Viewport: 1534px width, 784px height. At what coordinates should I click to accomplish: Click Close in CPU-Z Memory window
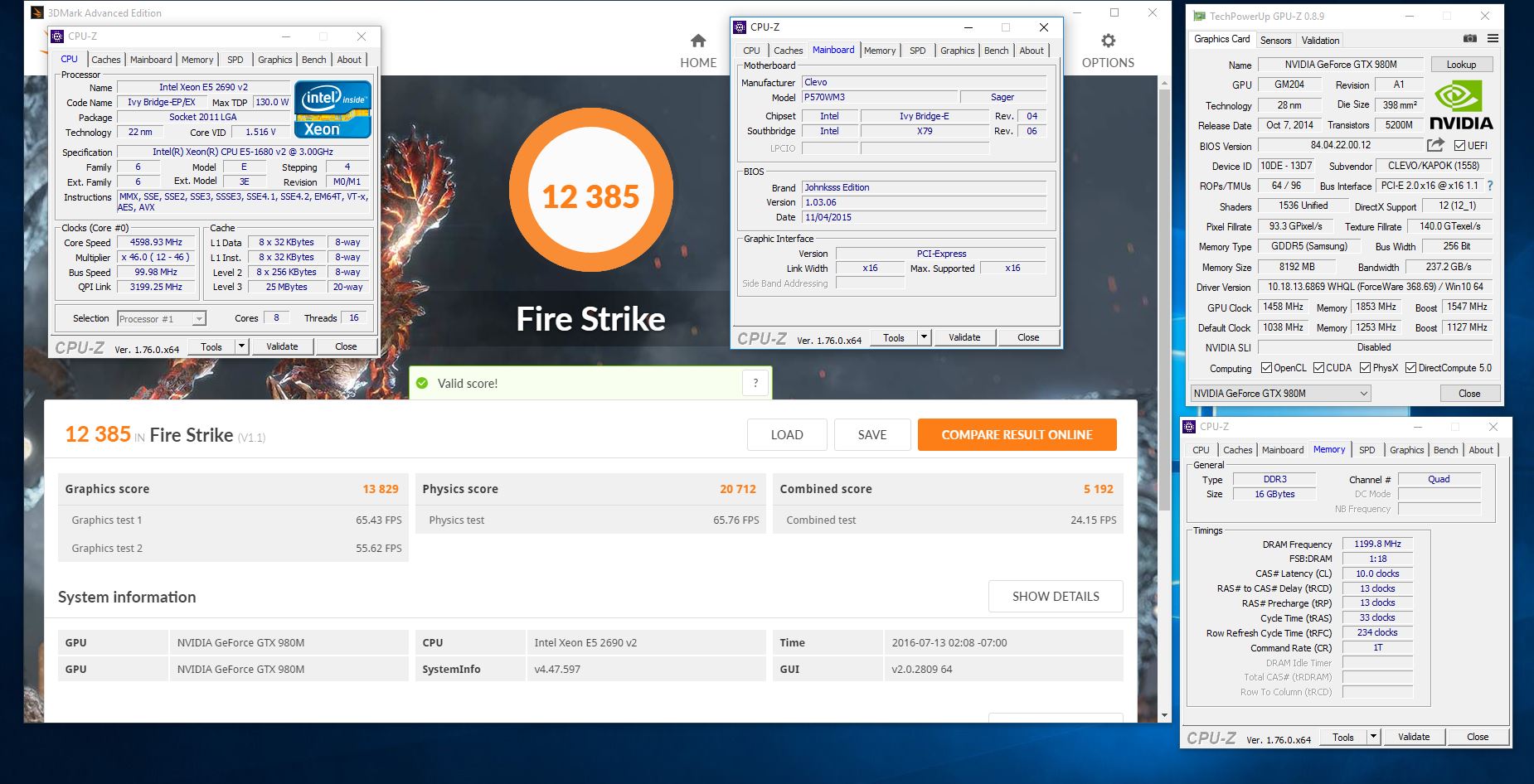pyautogui.click(x=1478, y=737)
